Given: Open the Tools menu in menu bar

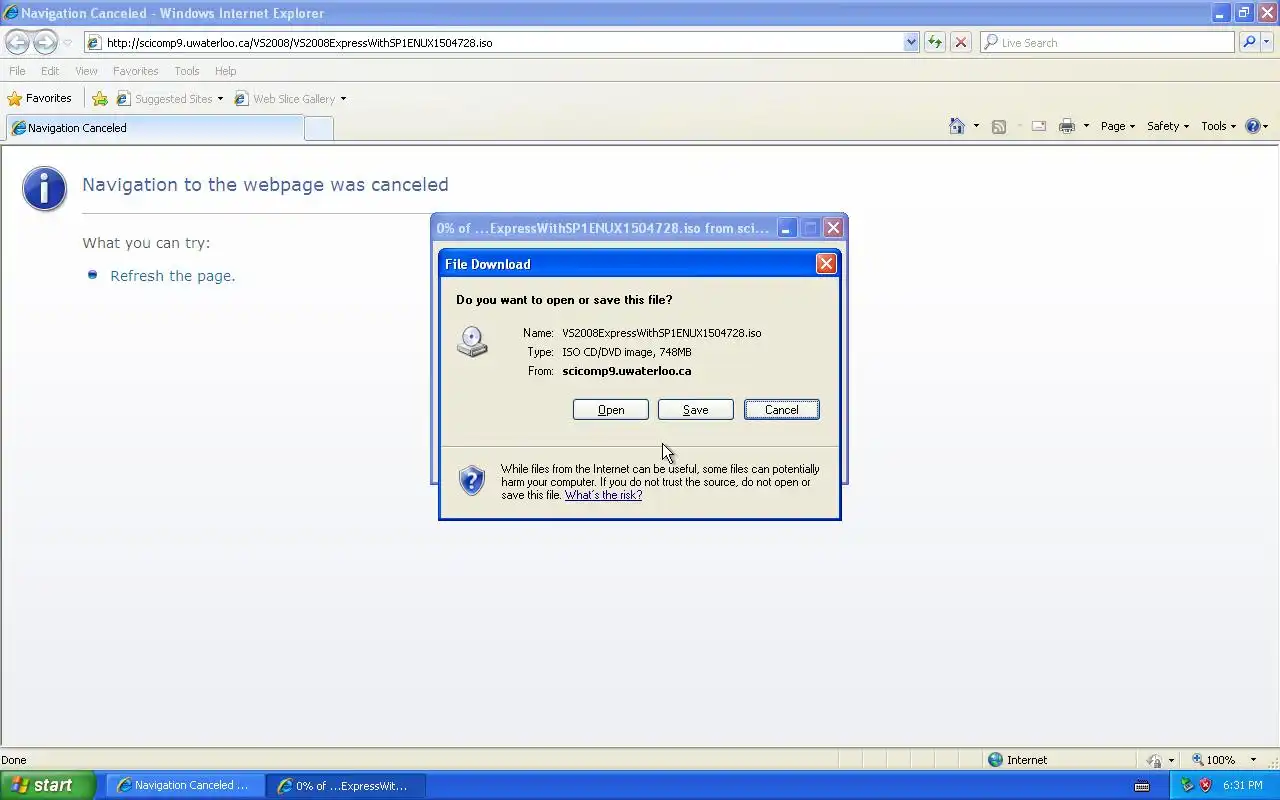Looking at the screenshot, I should 187,71.
